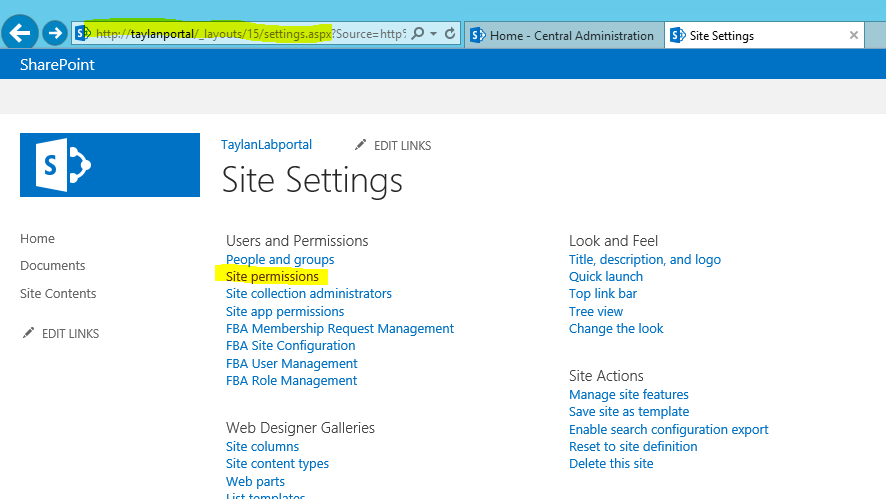886x499 pixels.
Task: Open People and groups link
Action: point(280,259)
